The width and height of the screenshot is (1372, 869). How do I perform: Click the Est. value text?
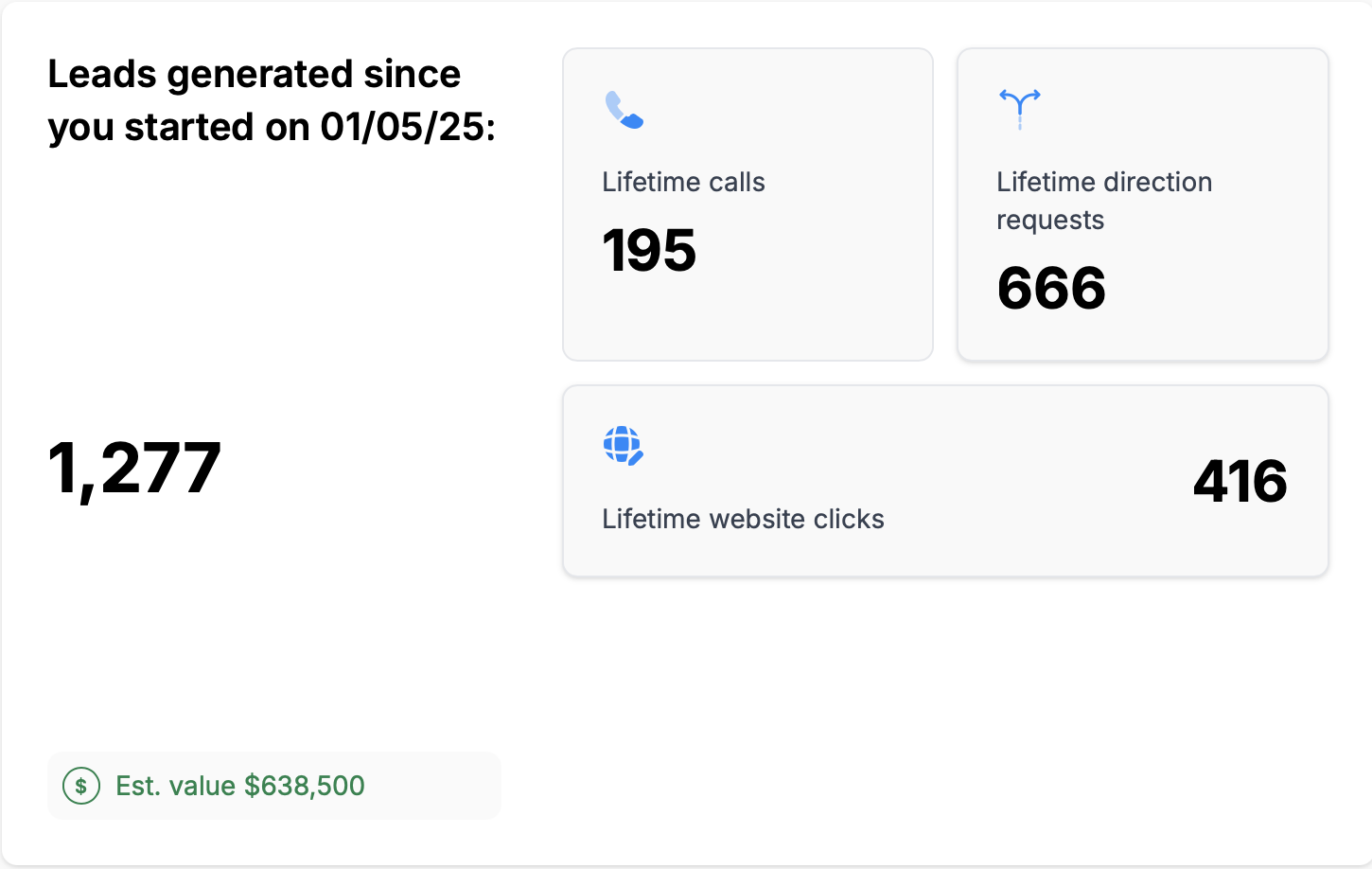(x=176, y=786)
